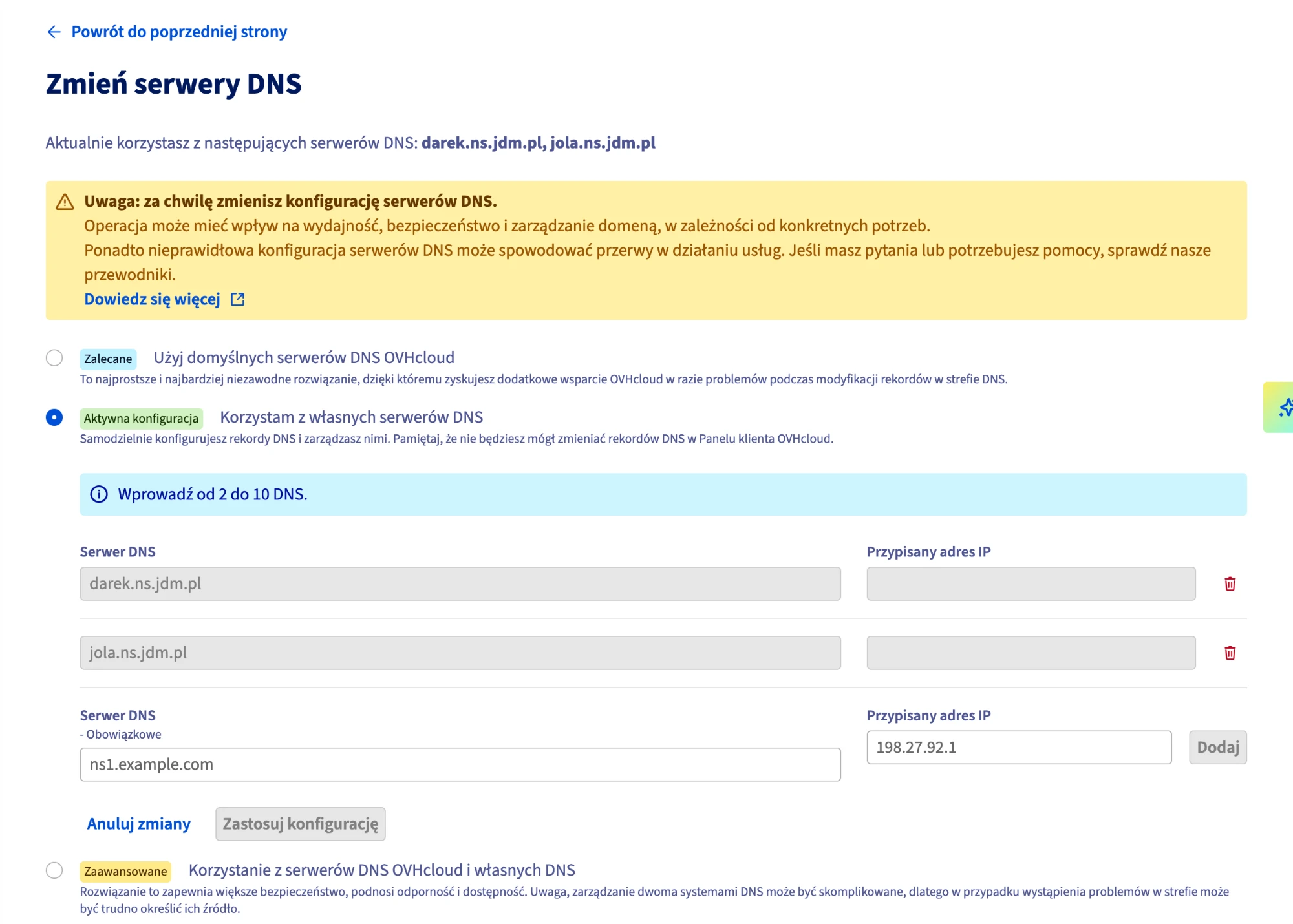Screen dimensions: 1293x924
Task: Select 'Korzystam z własnych serwerów DNS' radio button
Action: tap(54, 417)
